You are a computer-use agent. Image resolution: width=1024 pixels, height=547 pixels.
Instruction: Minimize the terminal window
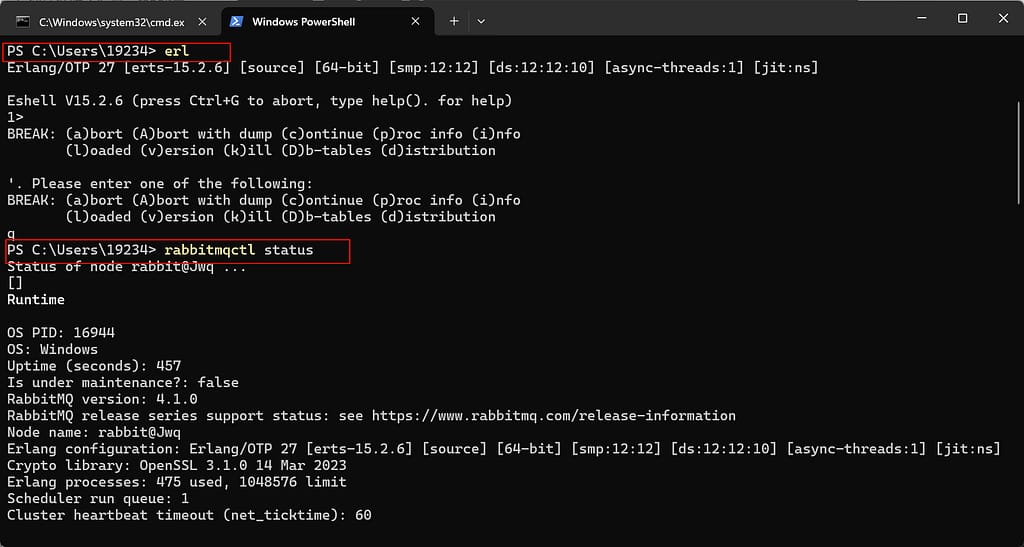(x=917, y=18)
